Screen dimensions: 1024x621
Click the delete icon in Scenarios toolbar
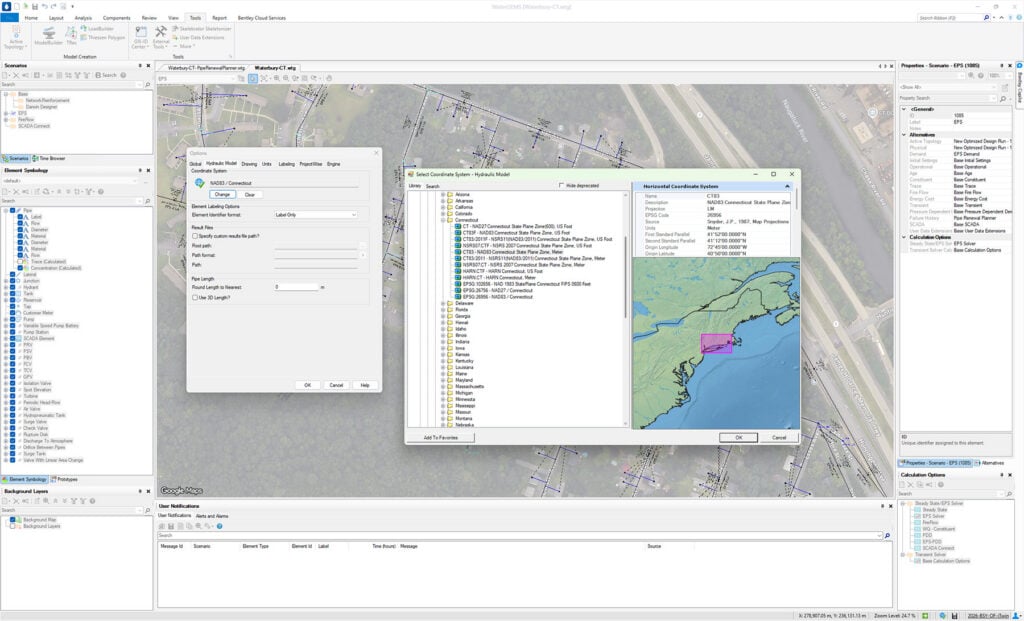coord(16,75)
